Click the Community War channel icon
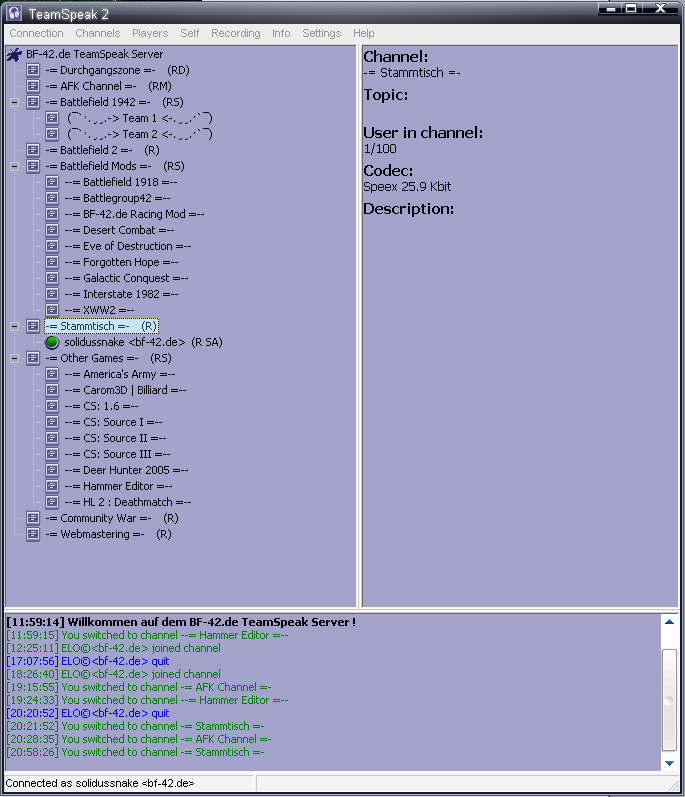The width and height of the screenshot is (685, 797). [x=33, y=518]
